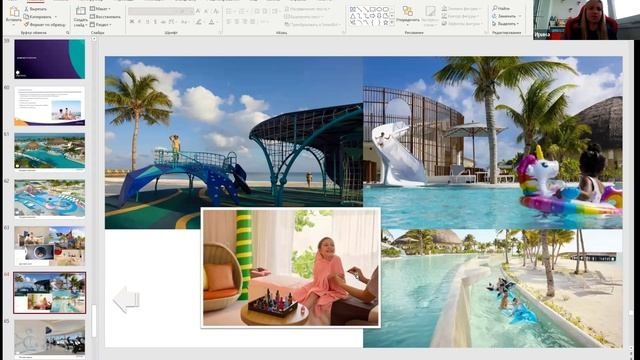Toggle text shadow formatting
Image resolution: width=640 pixels, height=360 pixels.
coord(155,22)
